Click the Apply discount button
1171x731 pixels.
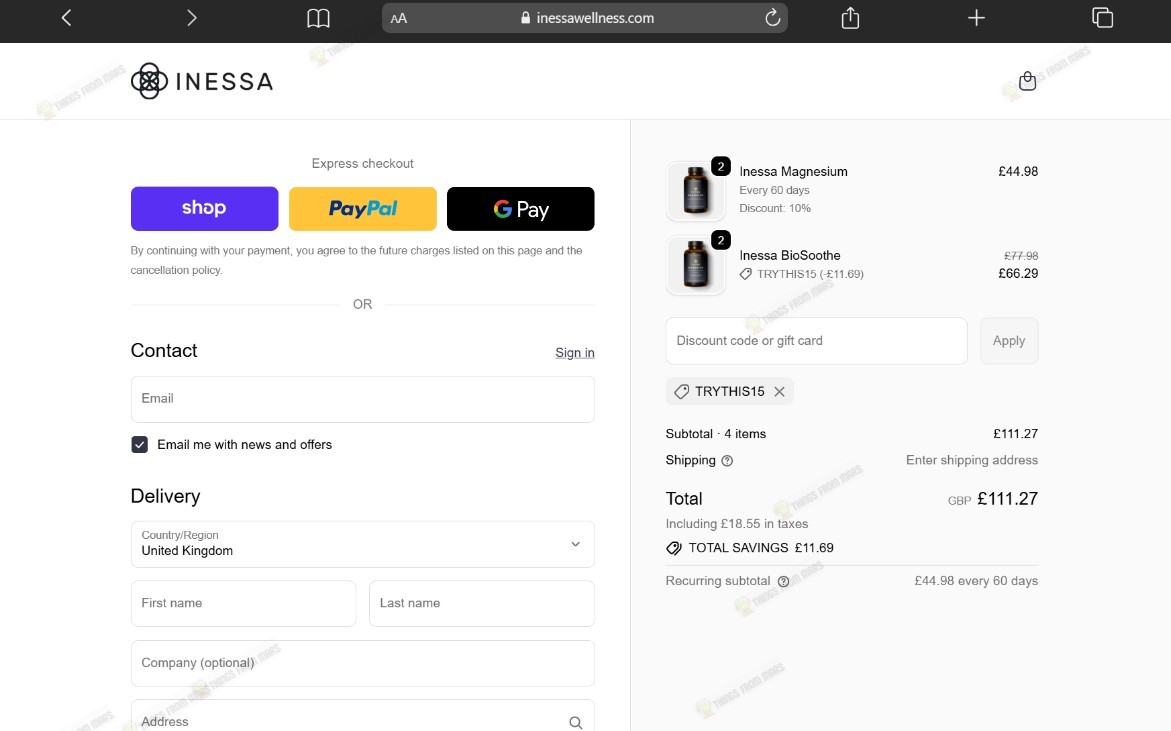[1009, 341]
